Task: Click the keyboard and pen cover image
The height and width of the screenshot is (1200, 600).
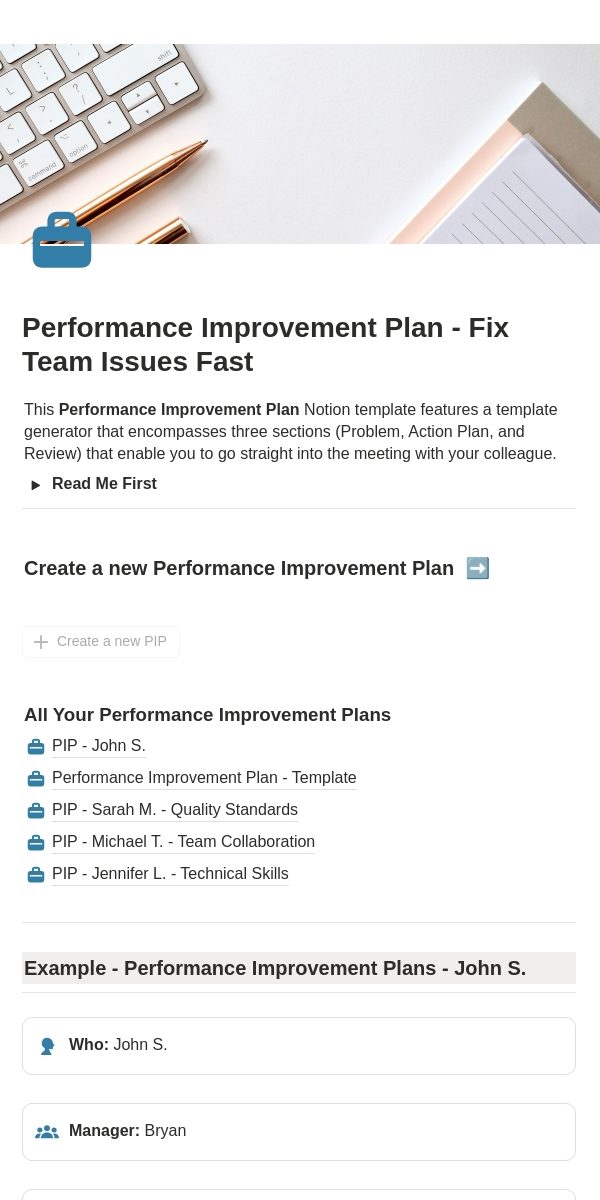Action: click(300, 144)
